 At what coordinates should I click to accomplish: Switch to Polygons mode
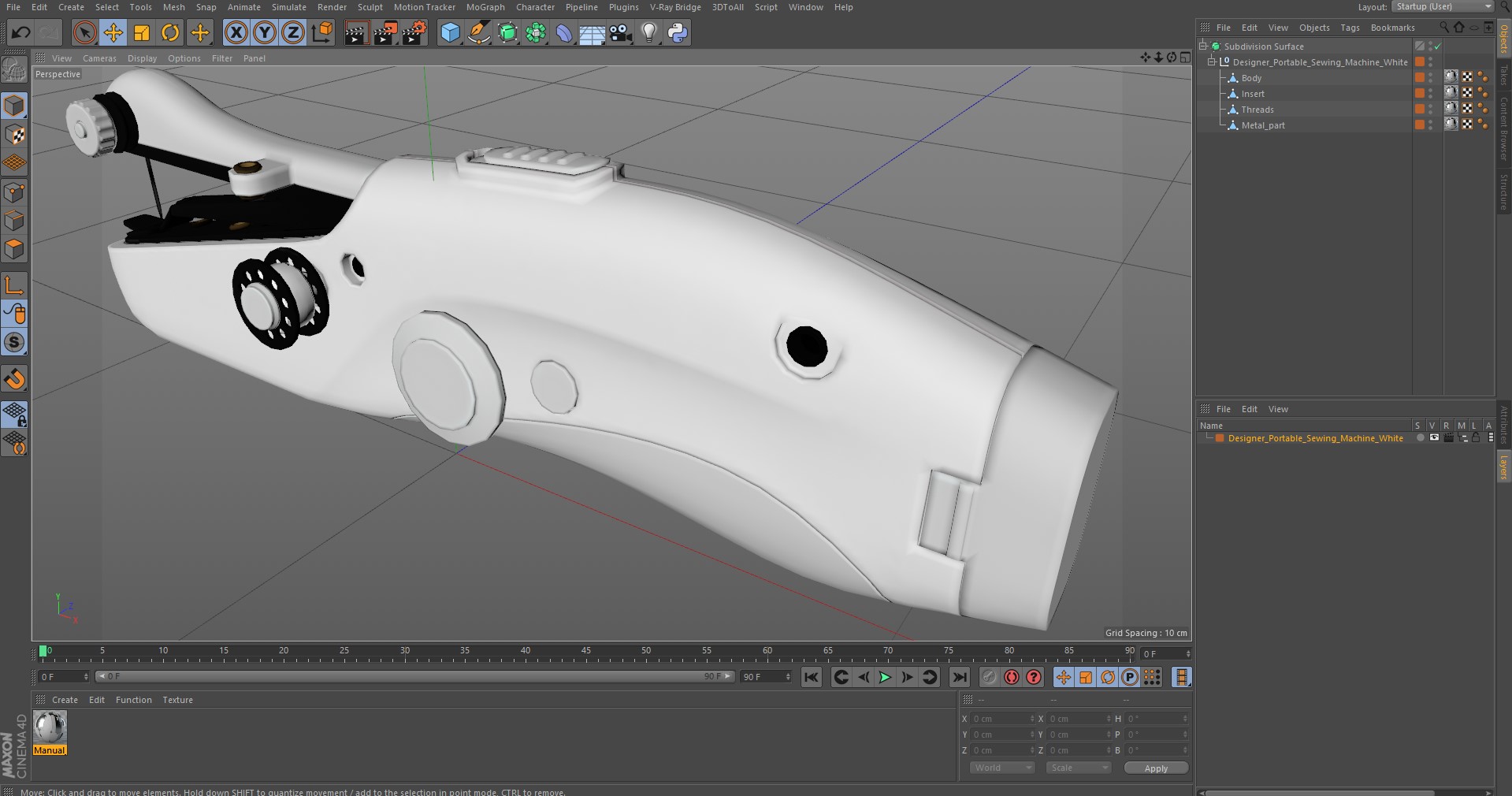pos(14,250)
